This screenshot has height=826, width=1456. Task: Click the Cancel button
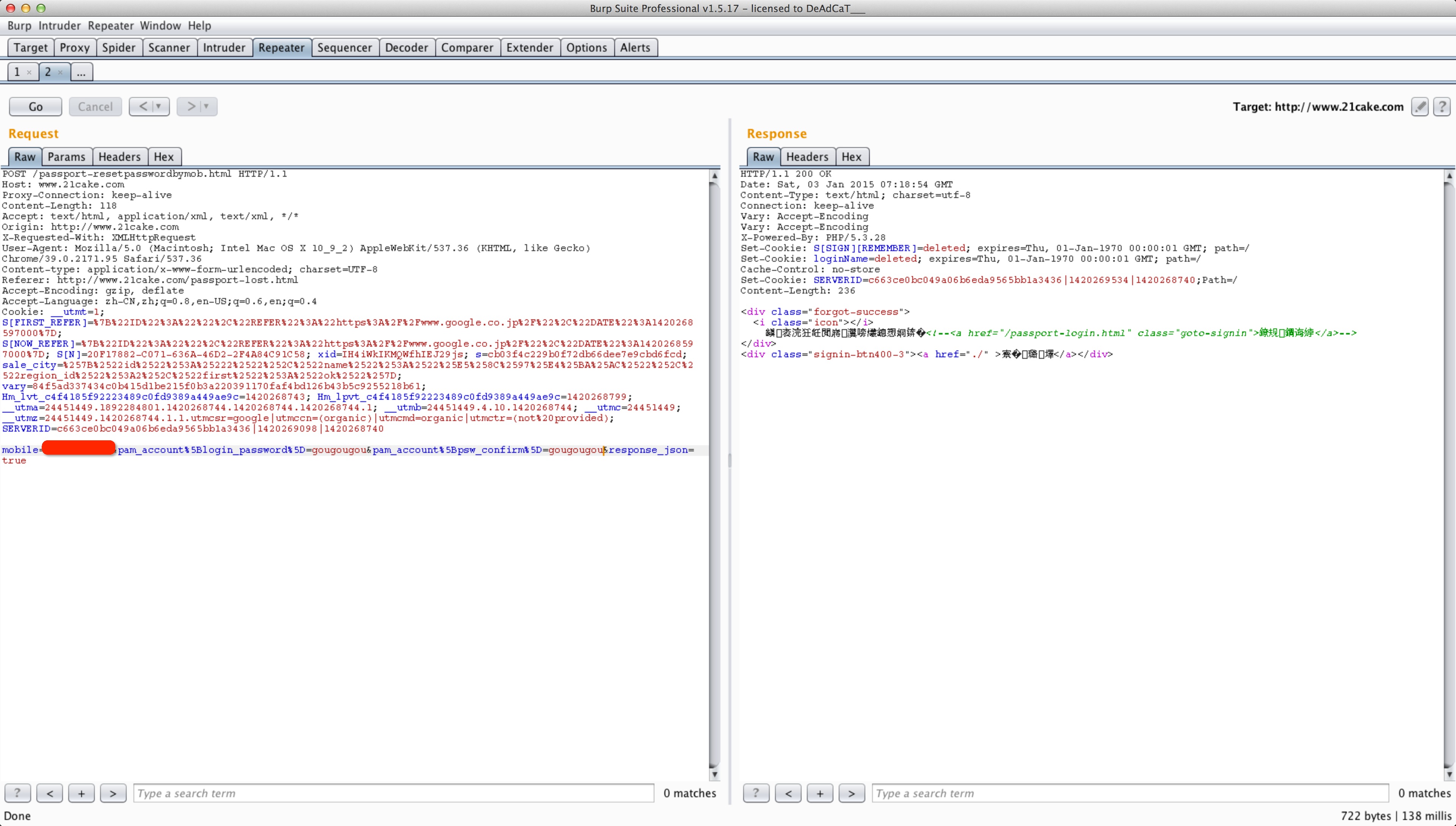tap(95, 107)
